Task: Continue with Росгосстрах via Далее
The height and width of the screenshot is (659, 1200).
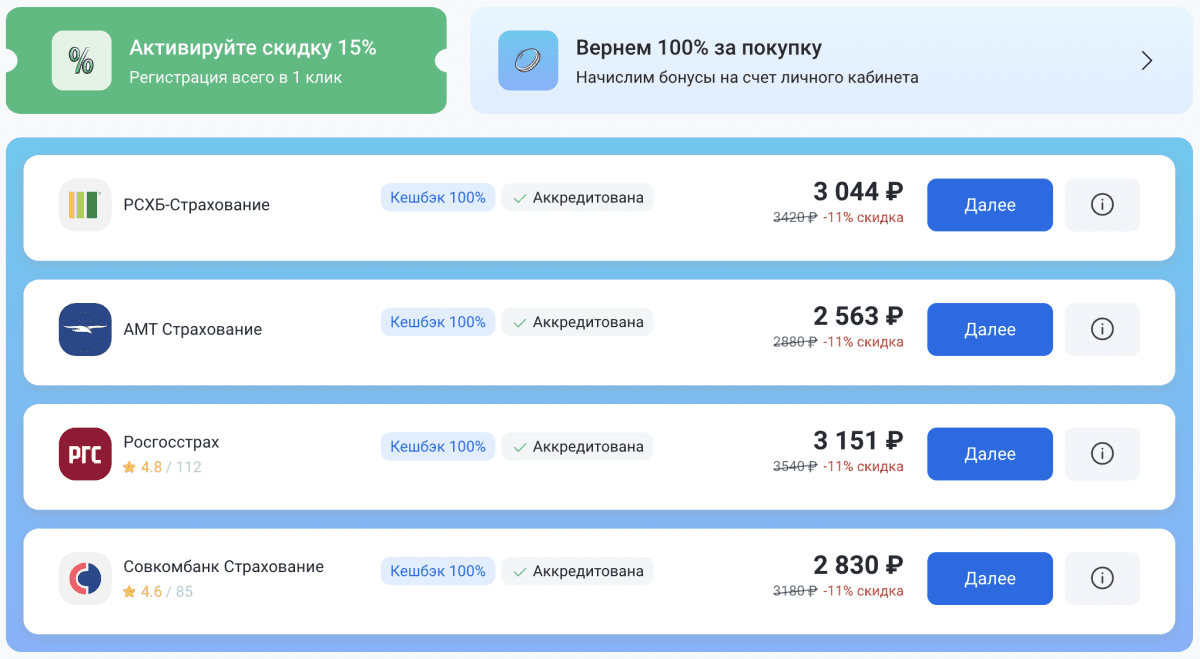Action: tap(989, 454)
